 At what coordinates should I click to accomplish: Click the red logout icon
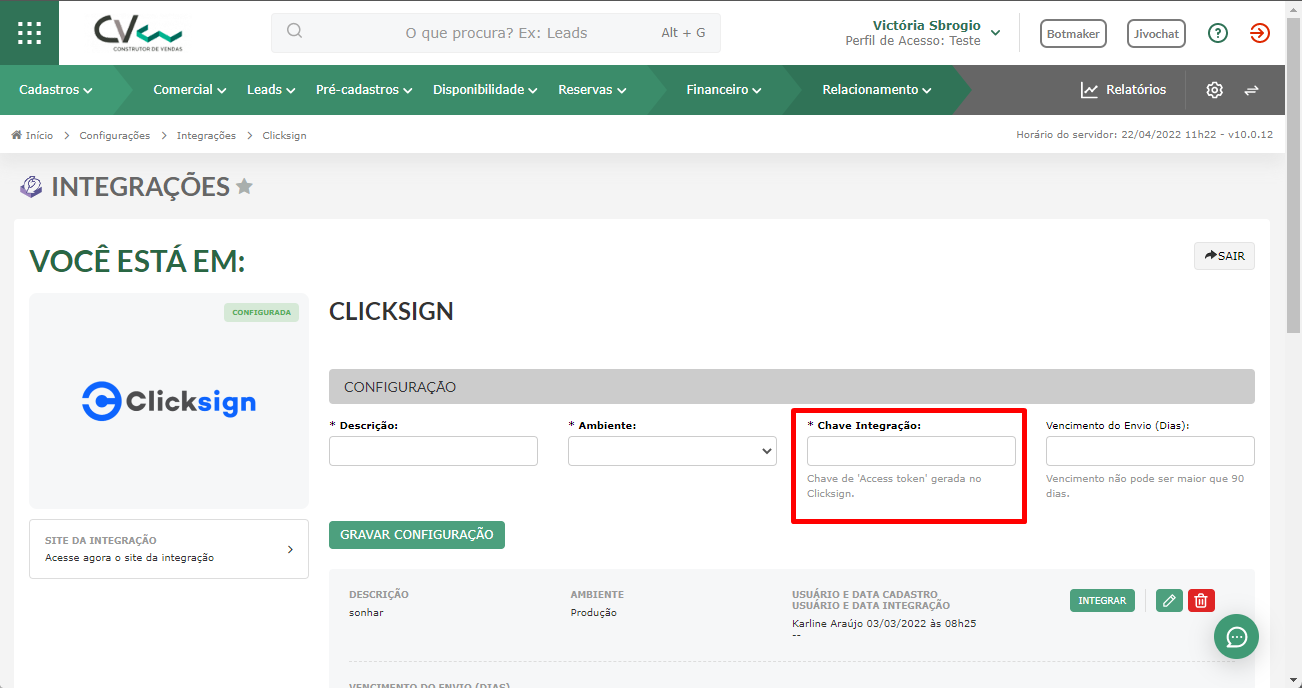pos(1259,33)
